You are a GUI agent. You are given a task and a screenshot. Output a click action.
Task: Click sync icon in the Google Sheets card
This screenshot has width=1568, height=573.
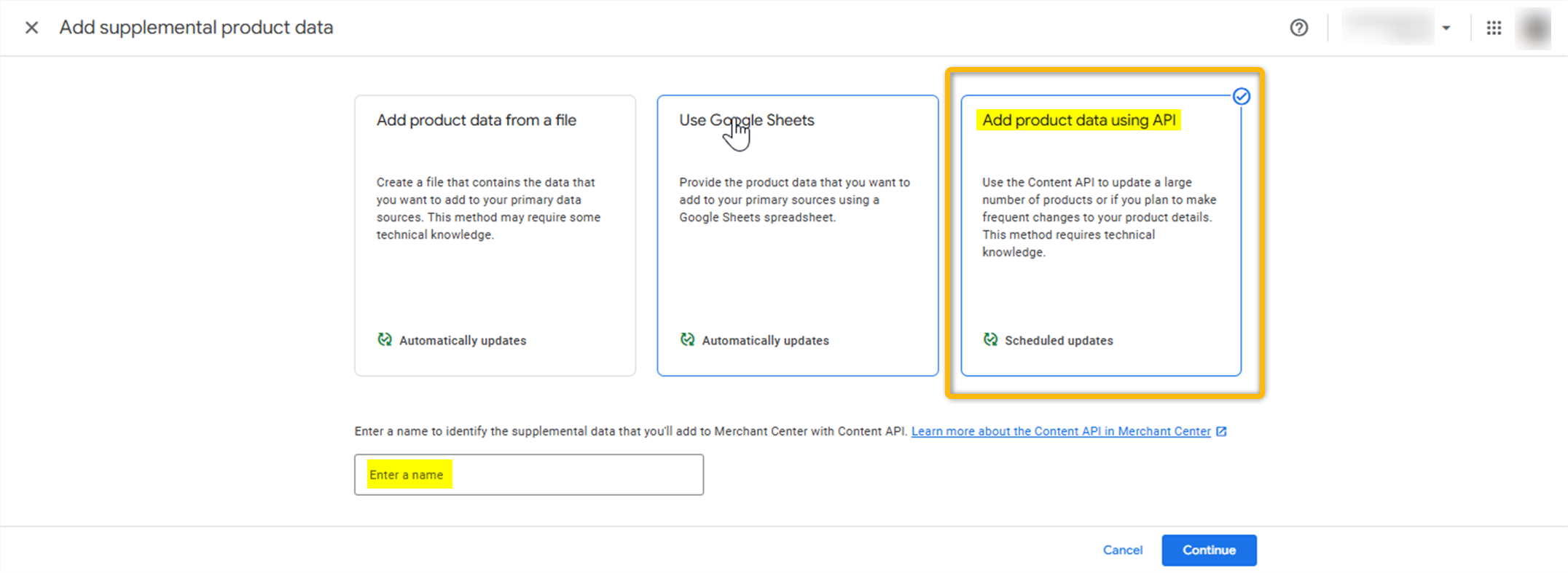(x=687, y=339)
